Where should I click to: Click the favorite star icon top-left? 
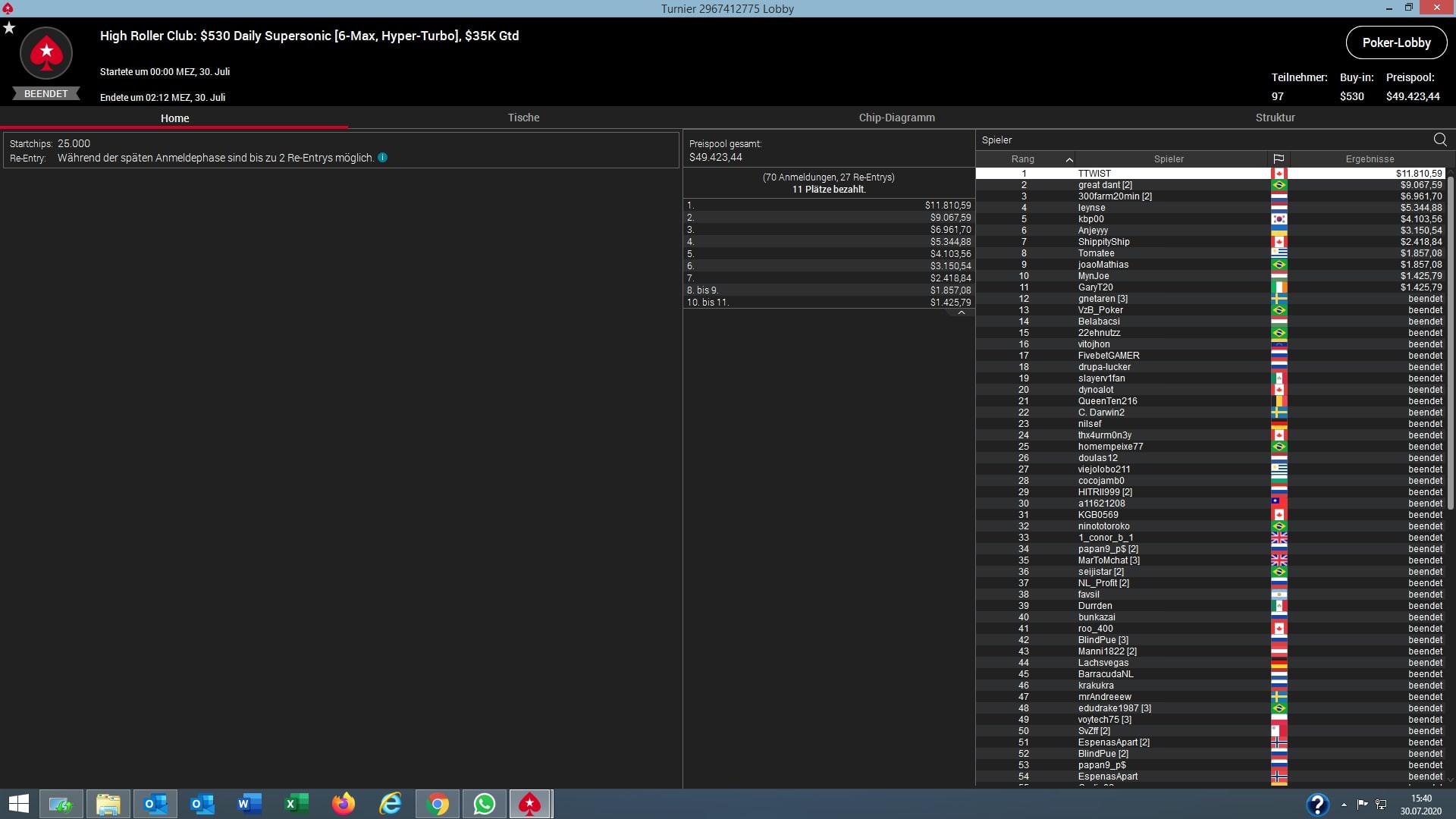tap(9, 28)
